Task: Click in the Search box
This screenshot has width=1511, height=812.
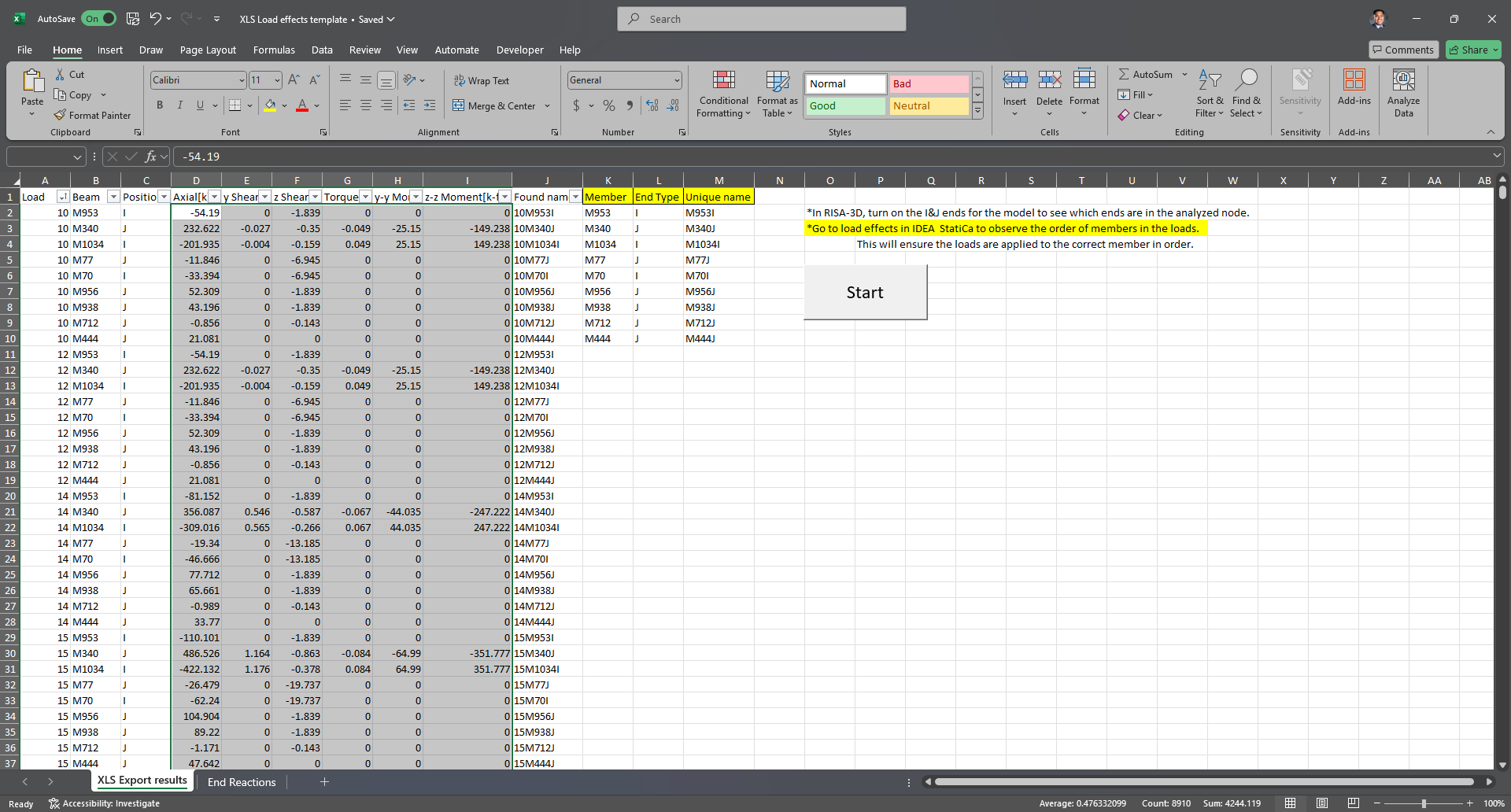Action: [761, 19]
